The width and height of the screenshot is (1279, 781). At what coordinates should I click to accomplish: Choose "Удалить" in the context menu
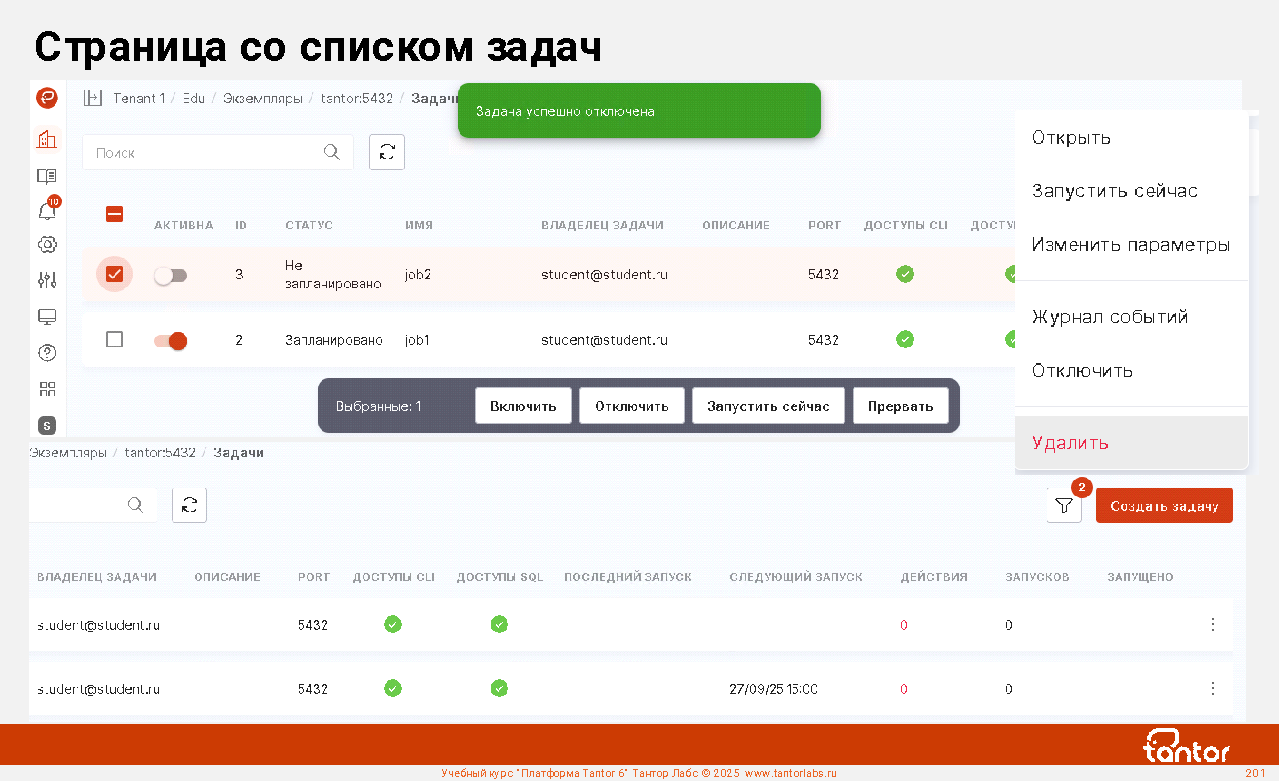point(1070,443)
